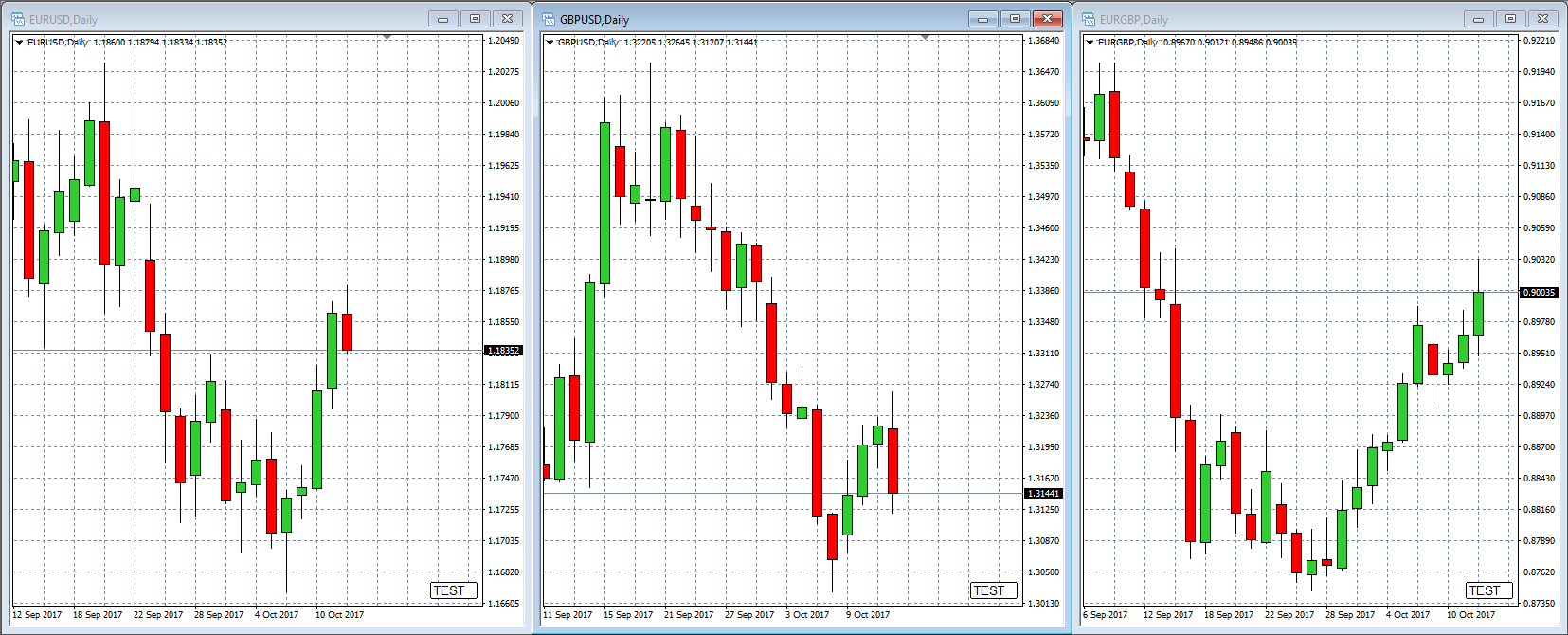Image resolution: width=1568 pixels, height=635 pixels.
Task: Click the EURGBP chart window icon
Action: point(1089,19)
